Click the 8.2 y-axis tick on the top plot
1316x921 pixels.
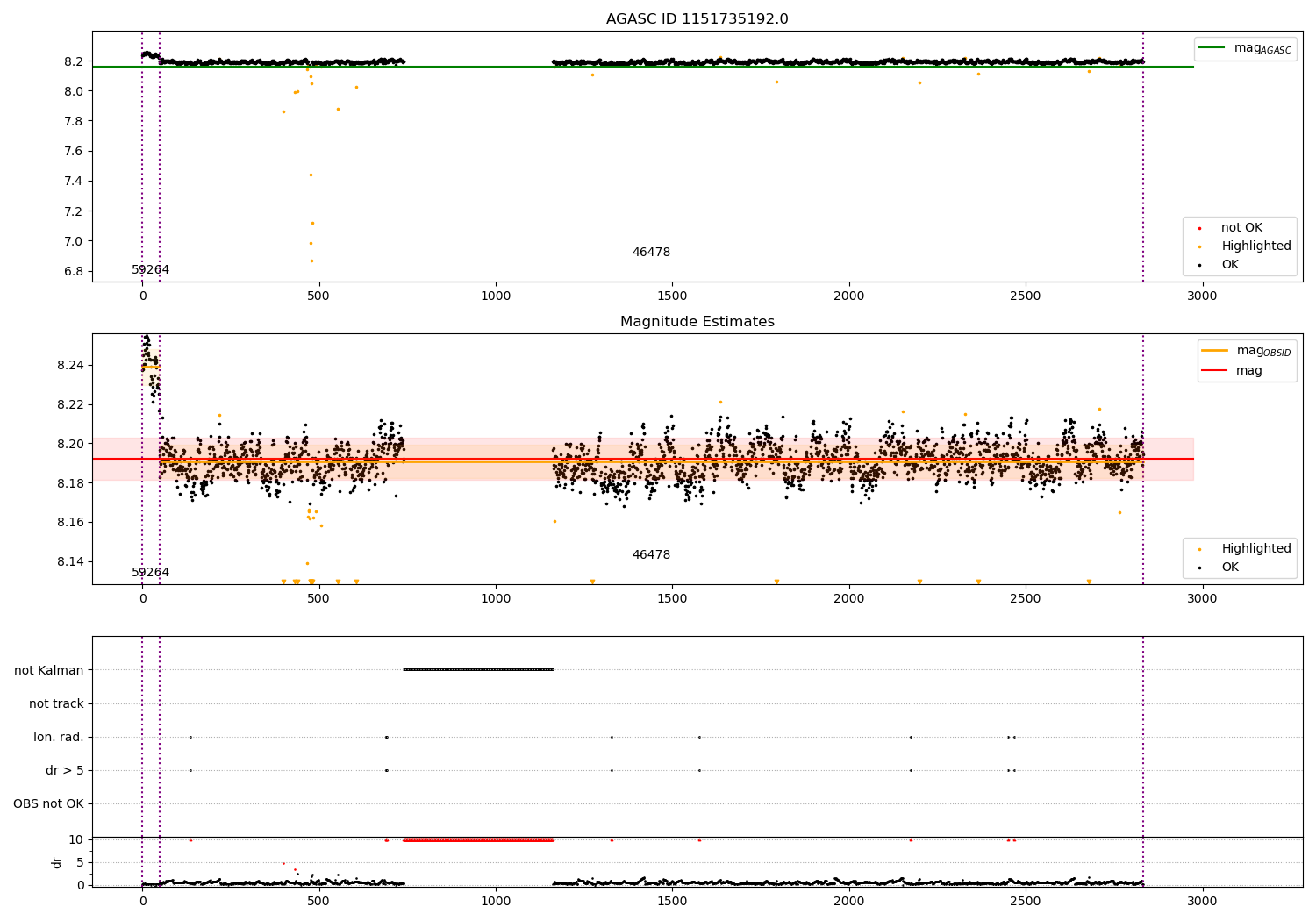click(x=74, y=61)
